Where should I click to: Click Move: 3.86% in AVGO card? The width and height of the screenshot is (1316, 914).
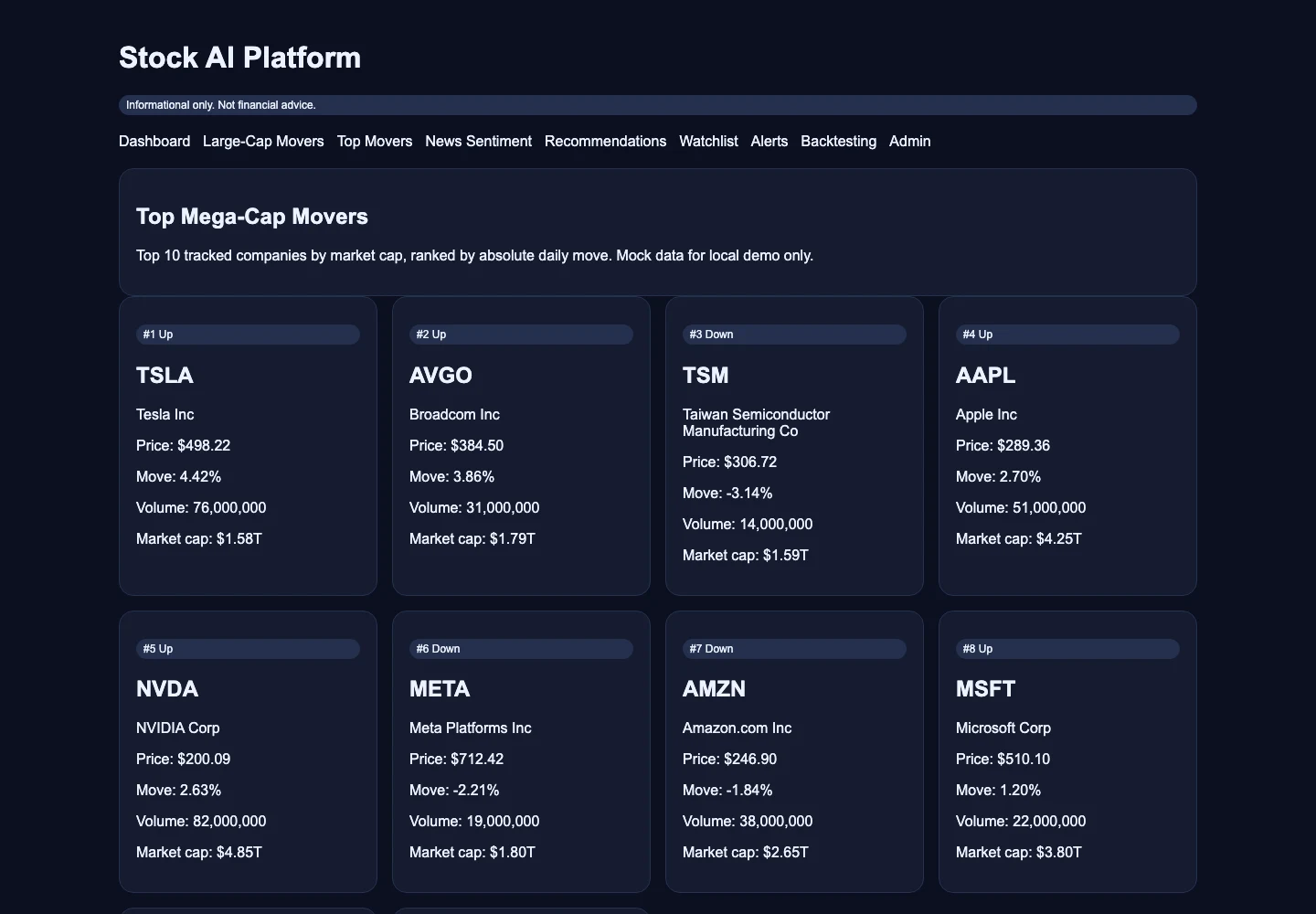(452, 477)
